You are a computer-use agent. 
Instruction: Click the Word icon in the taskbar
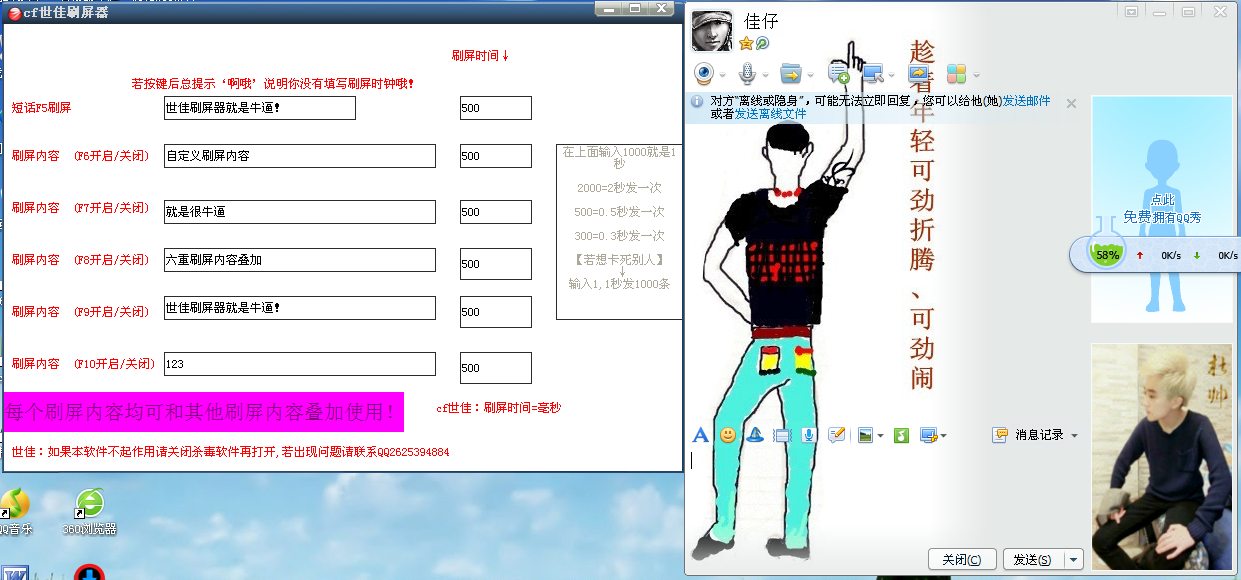pos(16,572)
